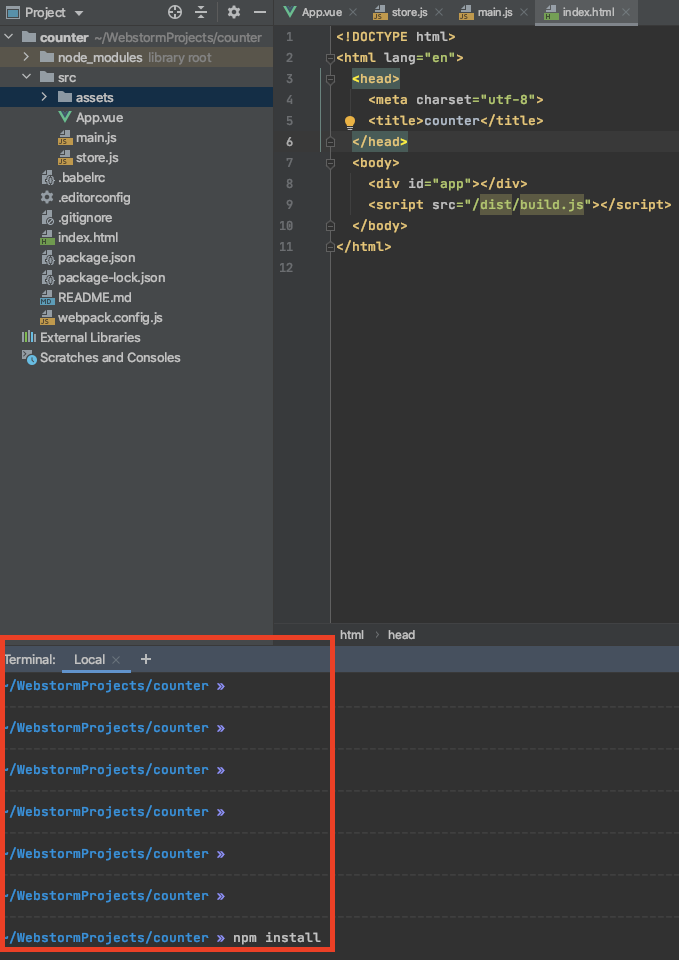Expand the node_modules folder
Screen dimensions: 679x960
point(26,58)
